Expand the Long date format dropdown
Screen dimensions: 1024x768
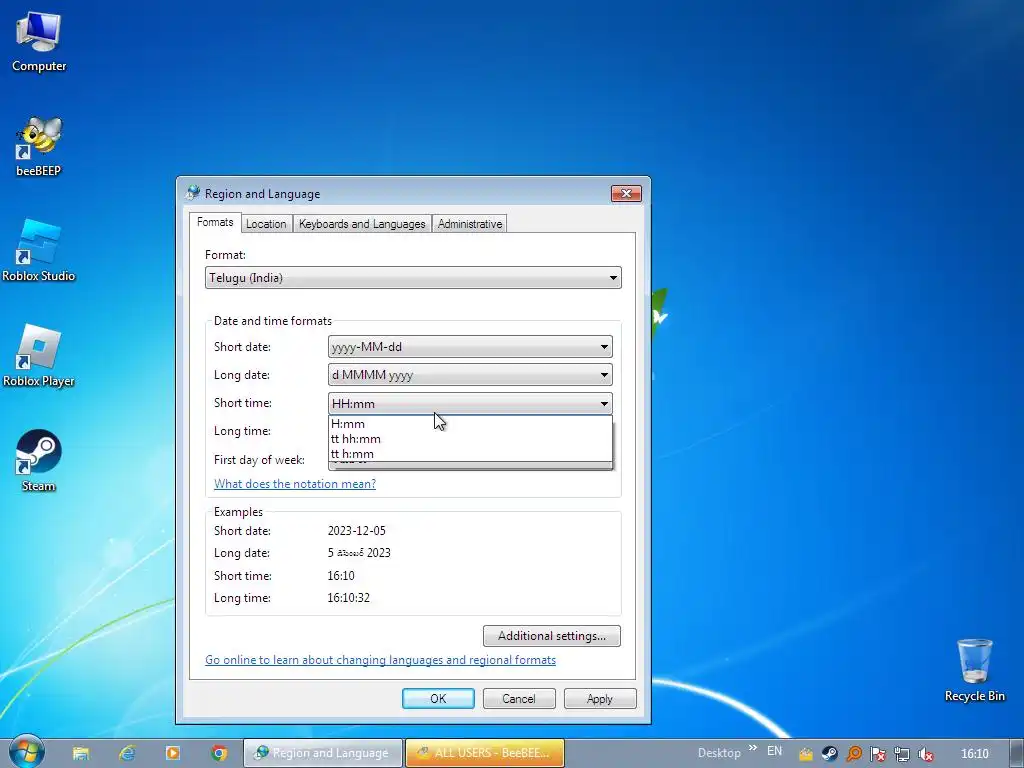(470, 375)
